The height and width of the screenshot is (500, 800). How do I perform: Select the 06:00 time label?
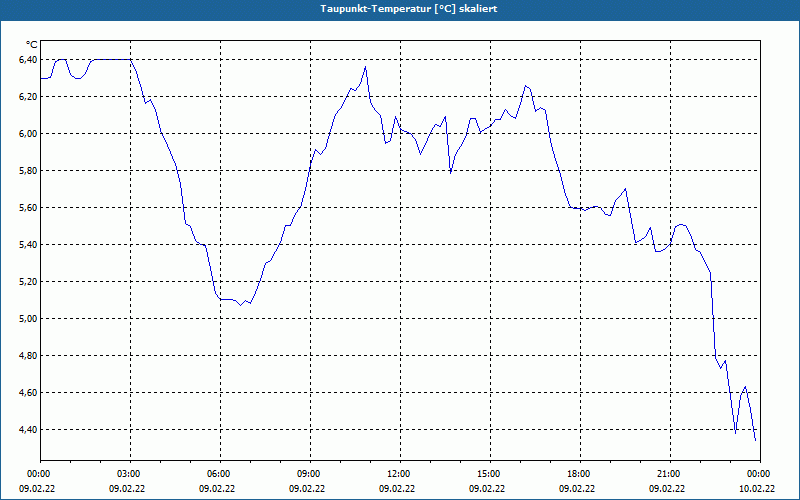[220, 474]
